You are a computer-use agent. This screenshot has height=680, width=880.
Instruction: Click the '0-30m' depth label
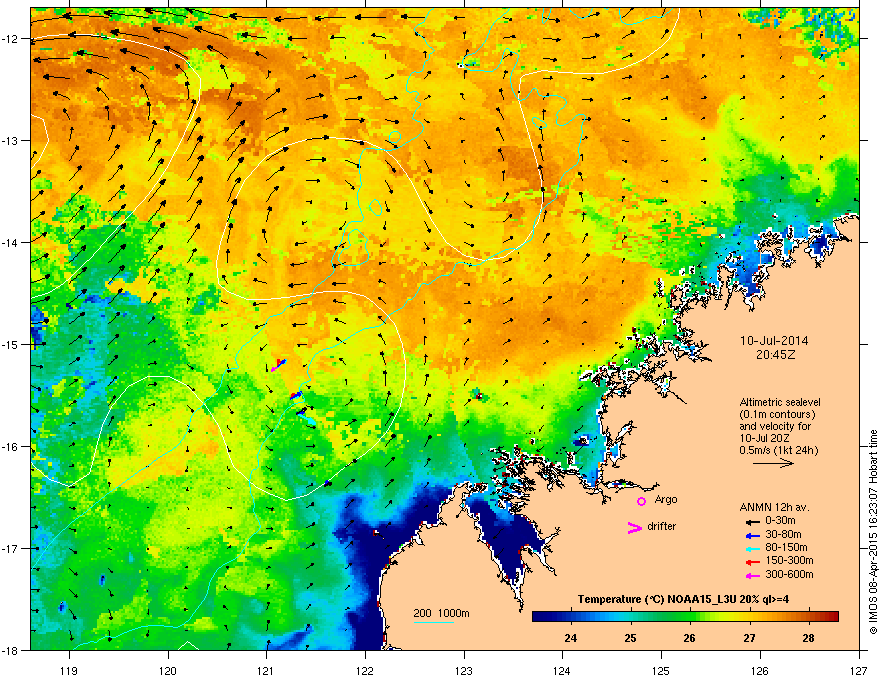coord(781,521)
